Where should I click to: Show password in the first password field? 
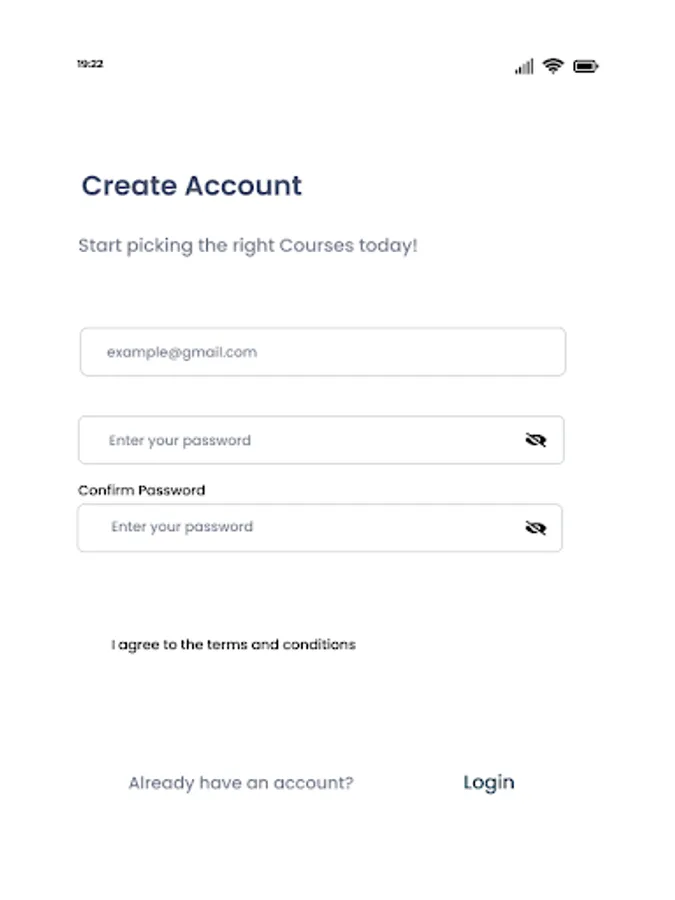pos(536,440)
